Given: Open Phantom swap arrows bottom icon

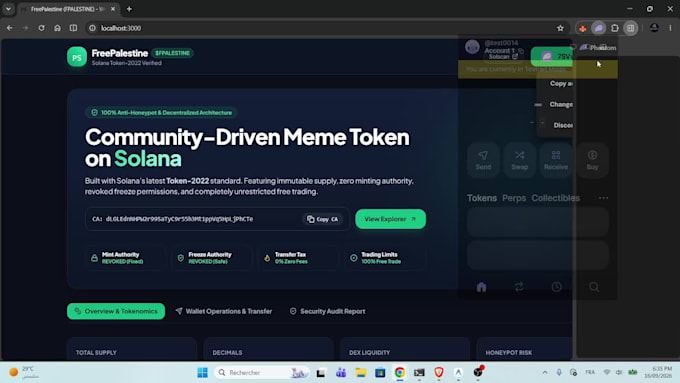Looking at the screenshot, I should (519, 287).
